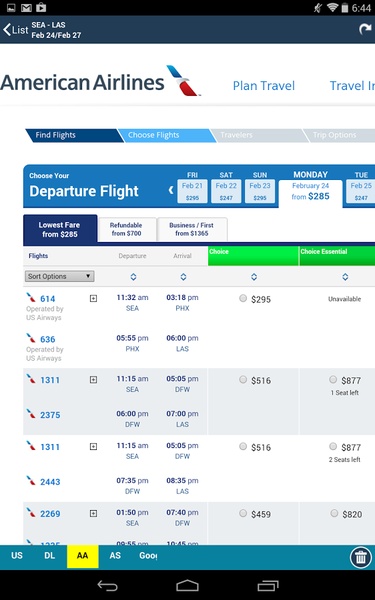
Task: Tap the Android home navigation button
Action: click(x=188, y=585)
